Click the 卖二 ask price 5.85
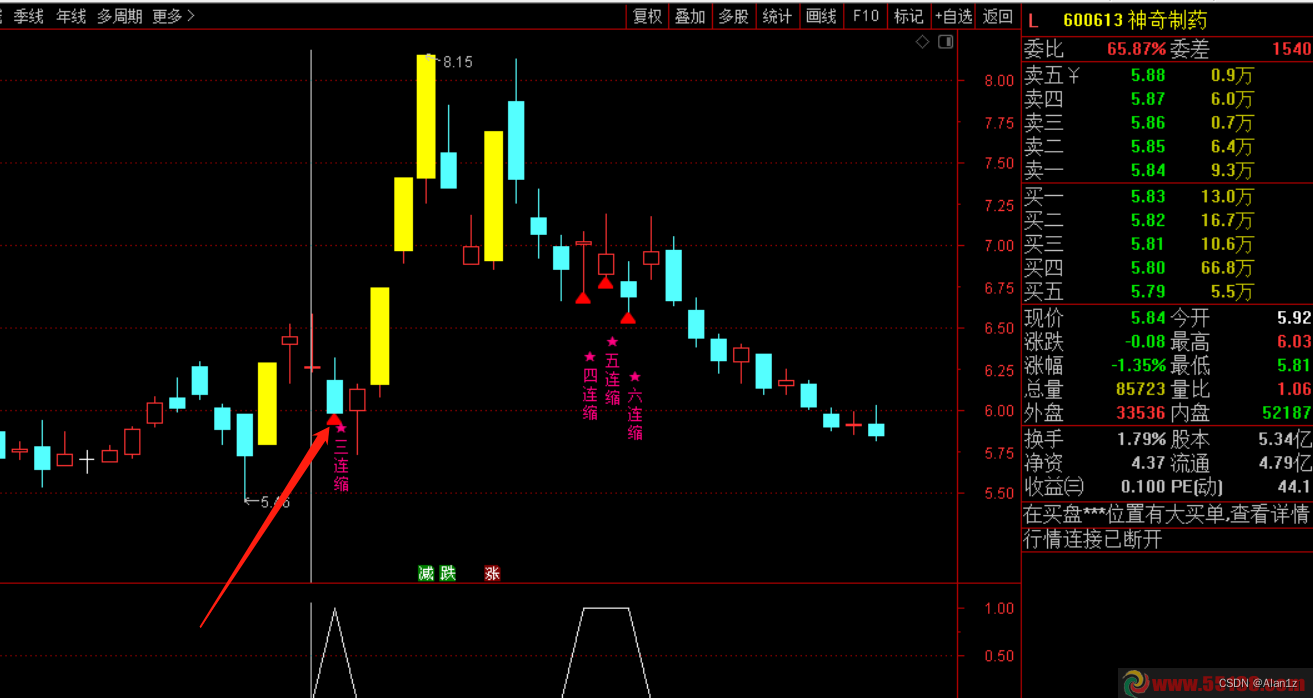The width and height of the screenshot is (1313, 698). 1148,147
